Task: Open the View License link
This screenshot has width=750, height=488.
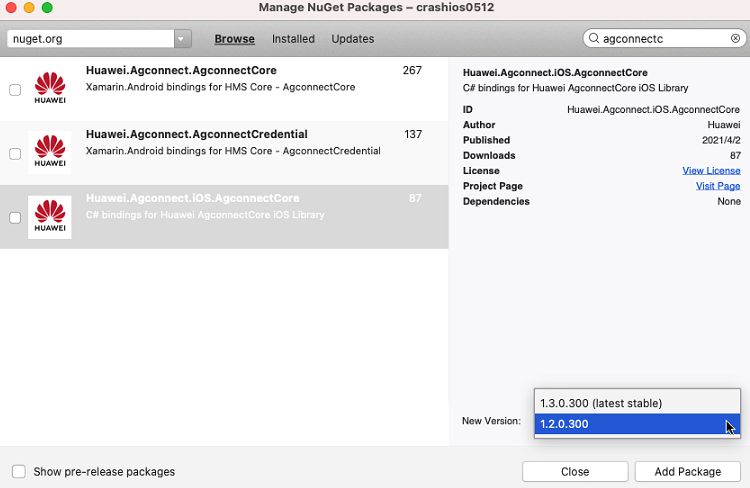Action: pyautogui.click(x=711, y=171)
